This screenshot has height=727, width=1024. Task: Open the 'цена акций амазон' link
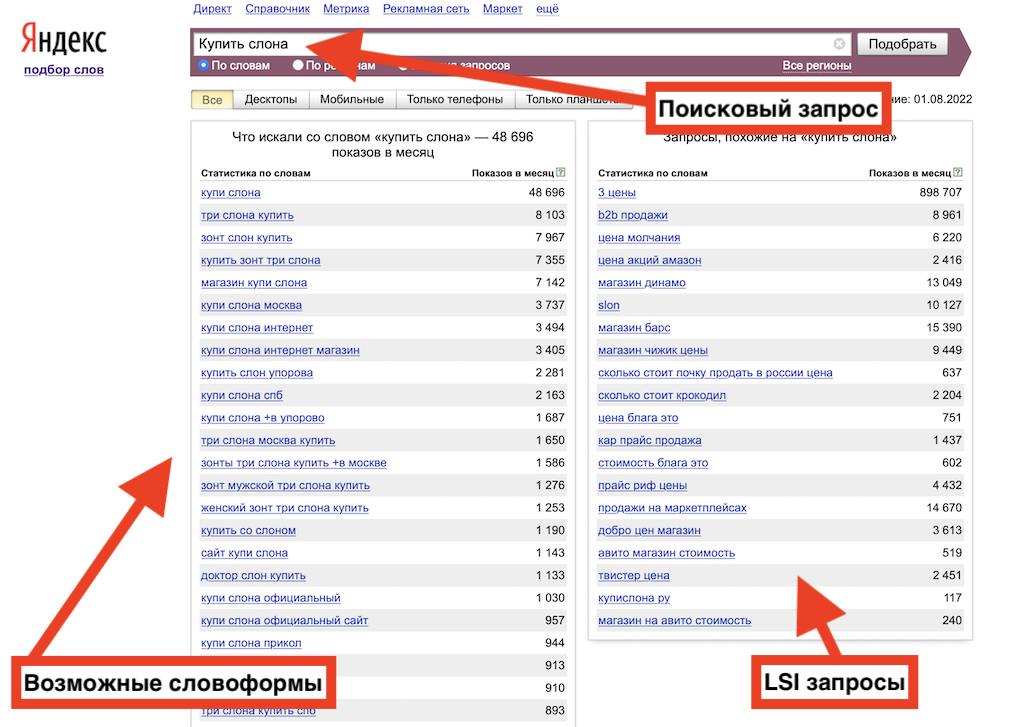pos(650,260)
